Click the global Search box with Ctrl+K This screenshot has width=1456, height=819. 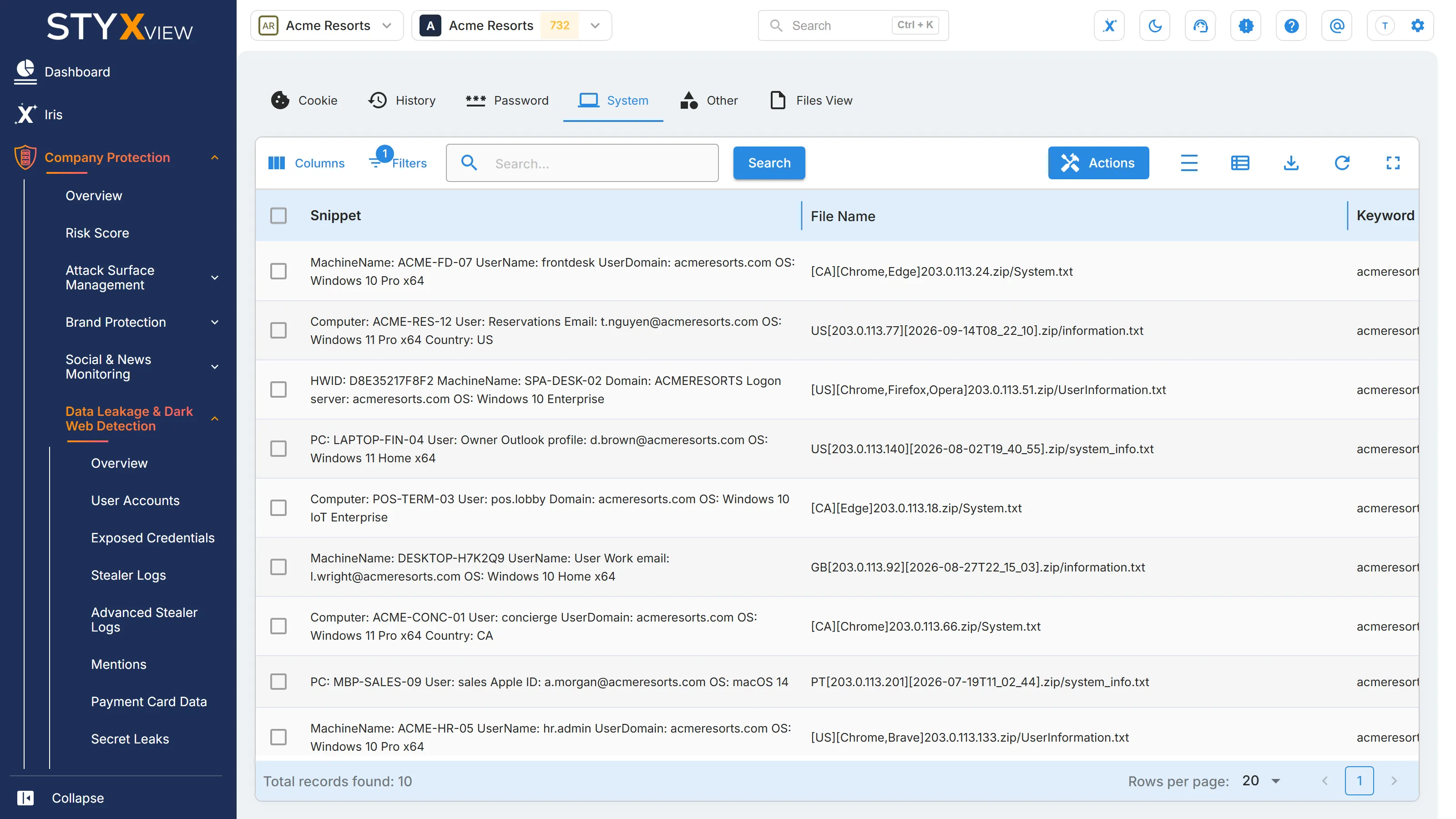(853, 25)
